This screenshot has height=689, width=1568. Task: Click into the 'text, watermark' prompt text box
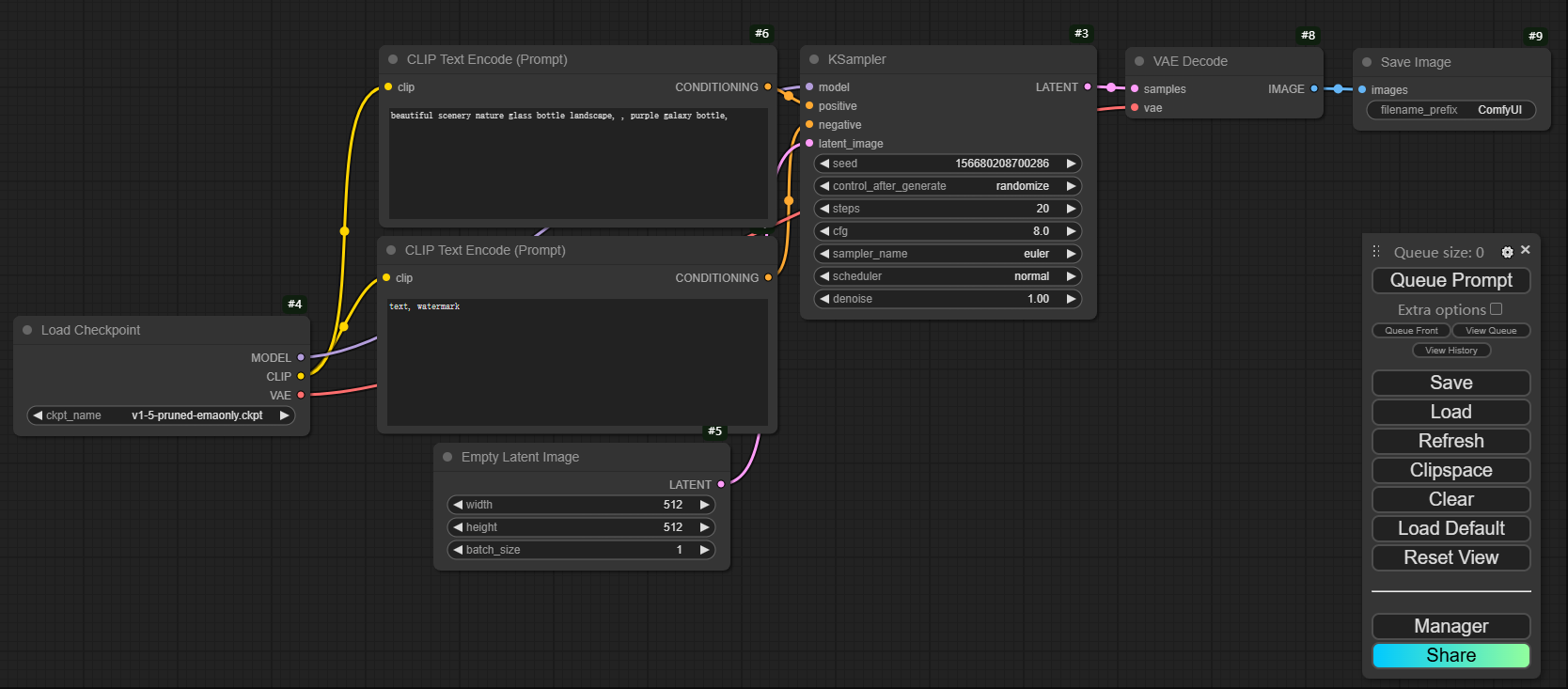click(x=577, y=363)
